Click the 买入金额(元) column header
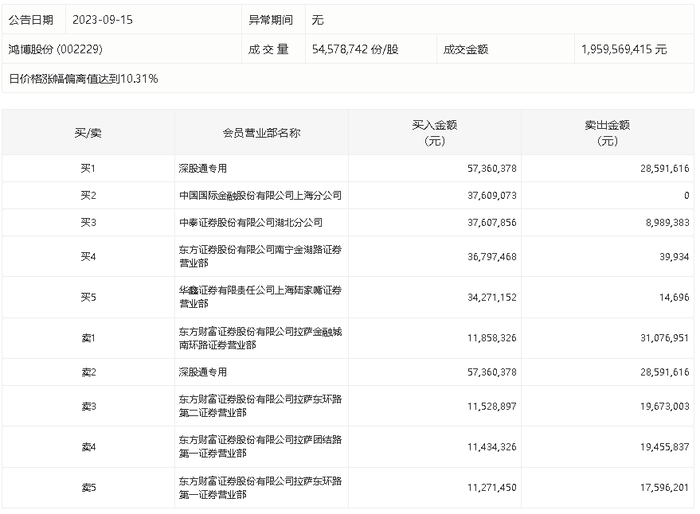Viewport: 700px width, 514px height. (x=434, y=133)
